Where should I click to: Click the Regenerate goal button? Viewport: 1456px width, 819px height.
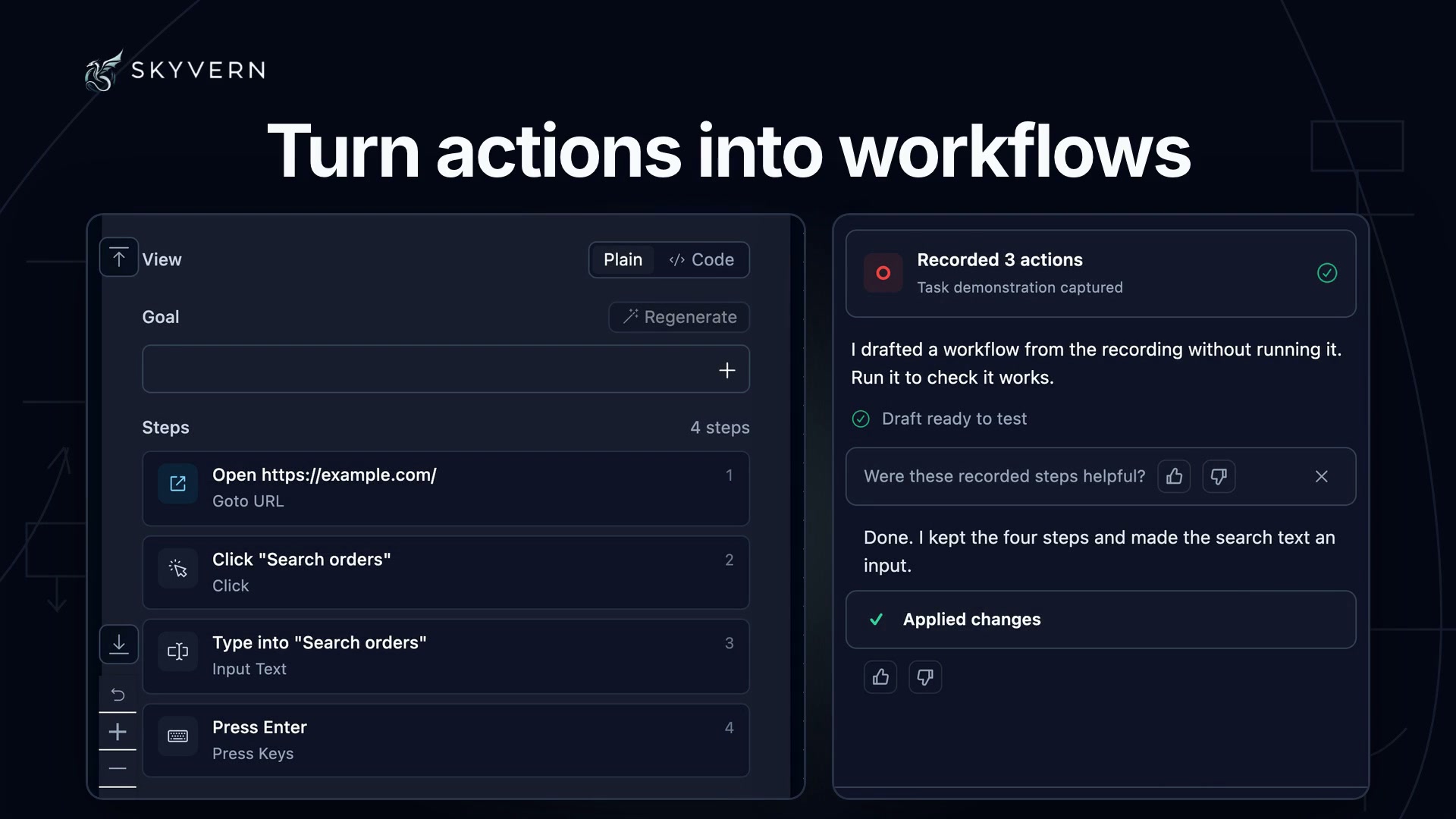pos(679,317)
